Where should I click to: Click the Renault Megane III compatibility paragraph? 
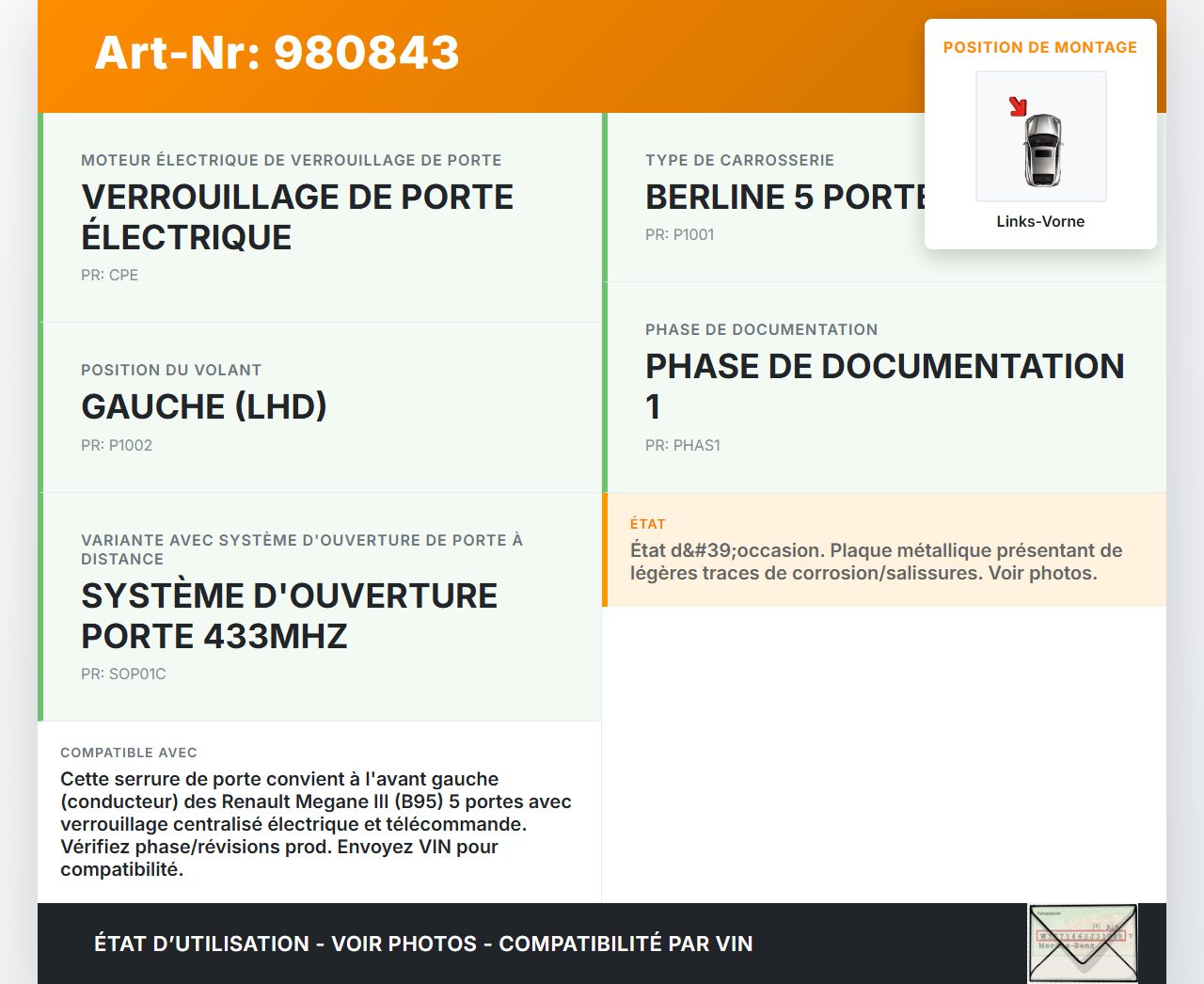(316, 824)
